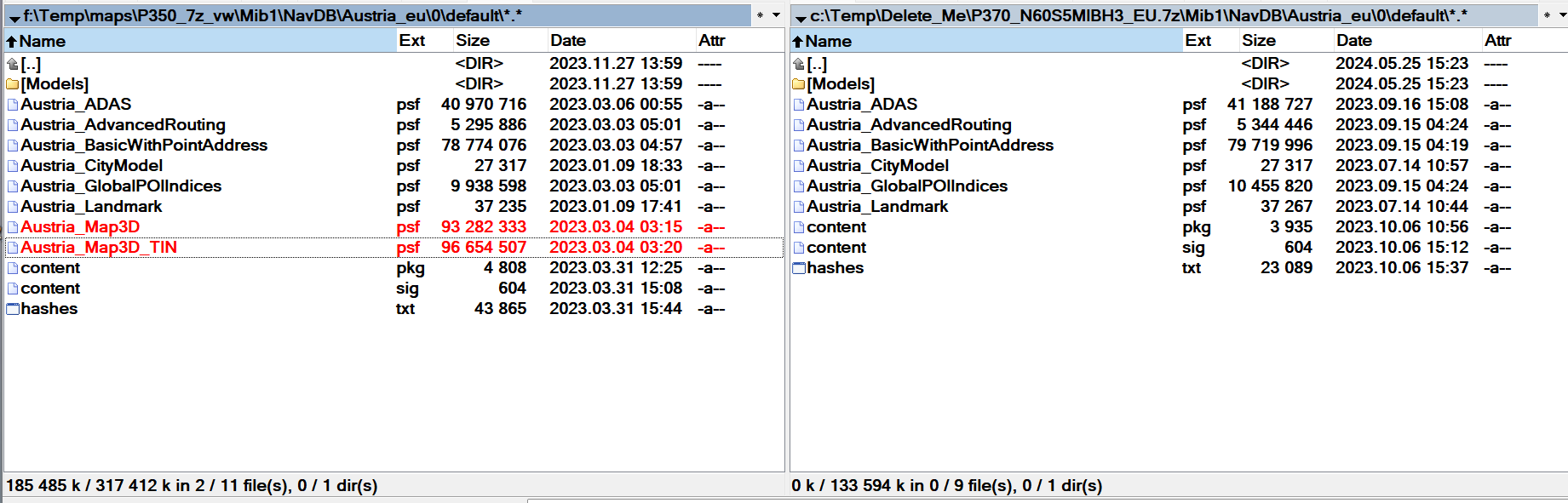The height and width of the screenshot is (503, 1568).
Task: Open the right pane drive path dropdown arrow
Action: point(801,17)
